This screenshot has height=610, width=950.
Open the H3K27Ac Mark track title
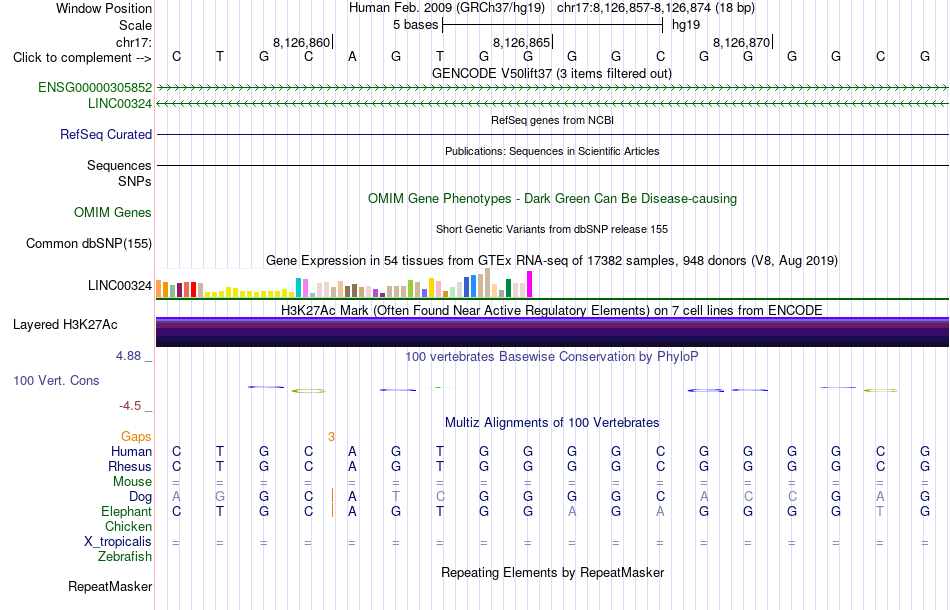552,310
